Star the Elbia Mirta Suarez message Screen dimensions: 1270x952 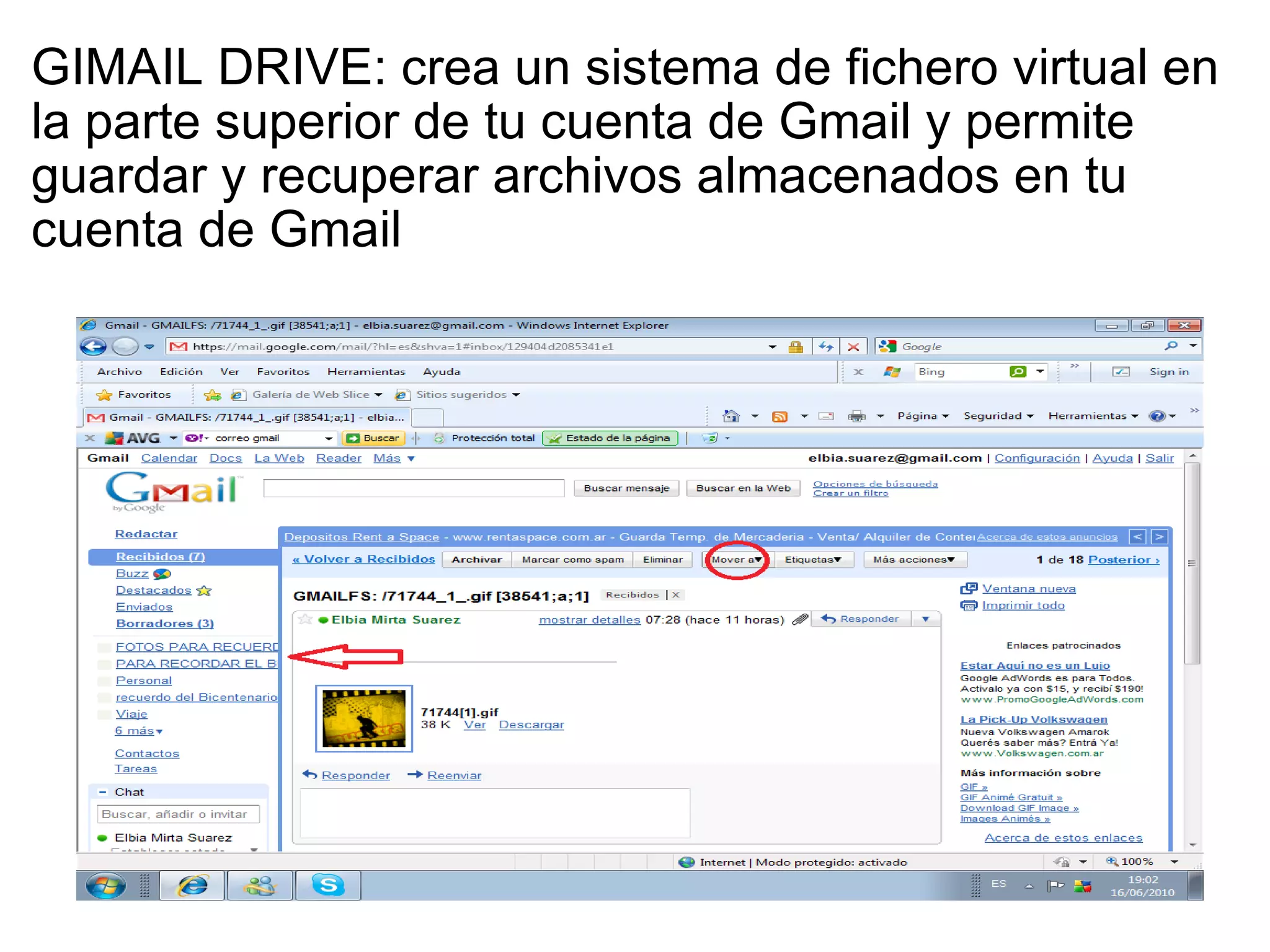pos(304,619)
